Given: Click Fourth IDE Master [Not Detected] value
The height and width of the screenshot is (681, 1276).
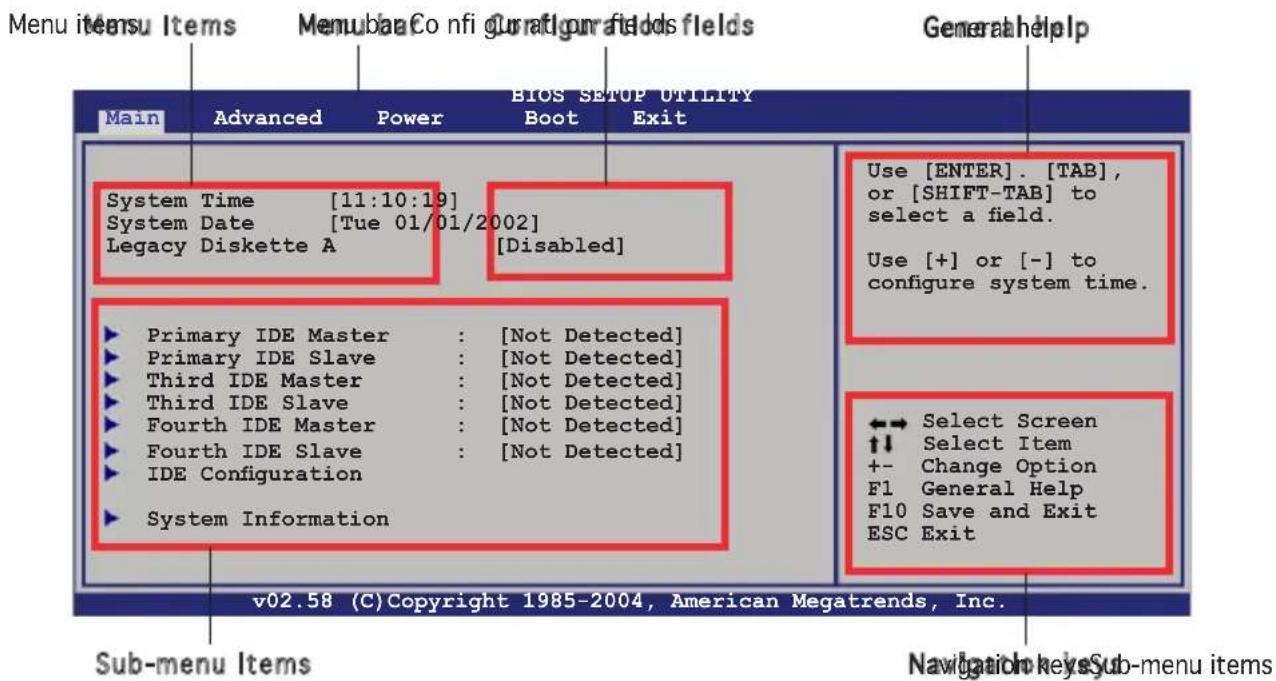Looking at the screenshot, I should point(592,426).
